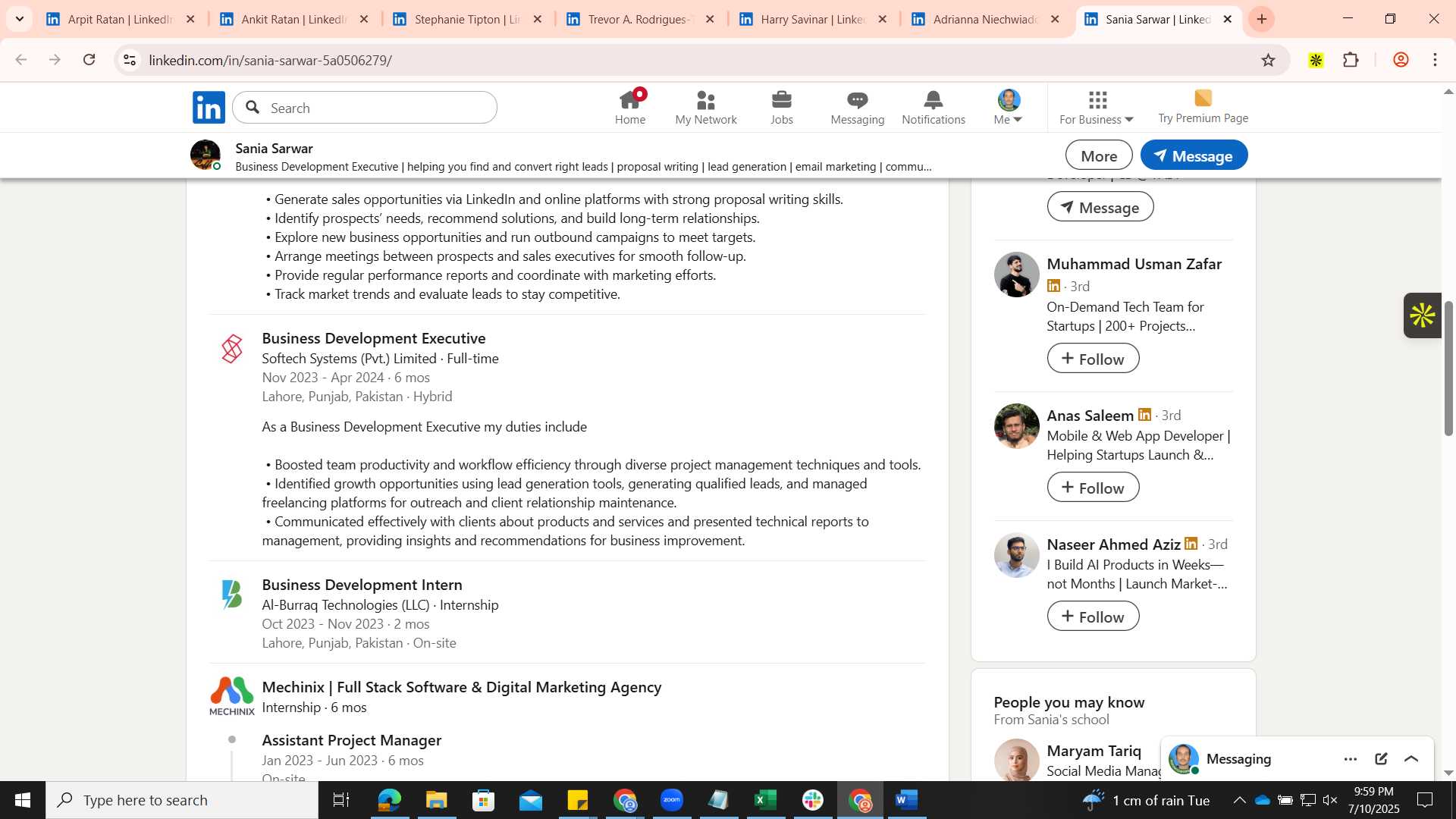The width and height of the screenshot is (1456, 819).
Task: Click the page vertical scrollbar thumb
Action: [1448, 369]
